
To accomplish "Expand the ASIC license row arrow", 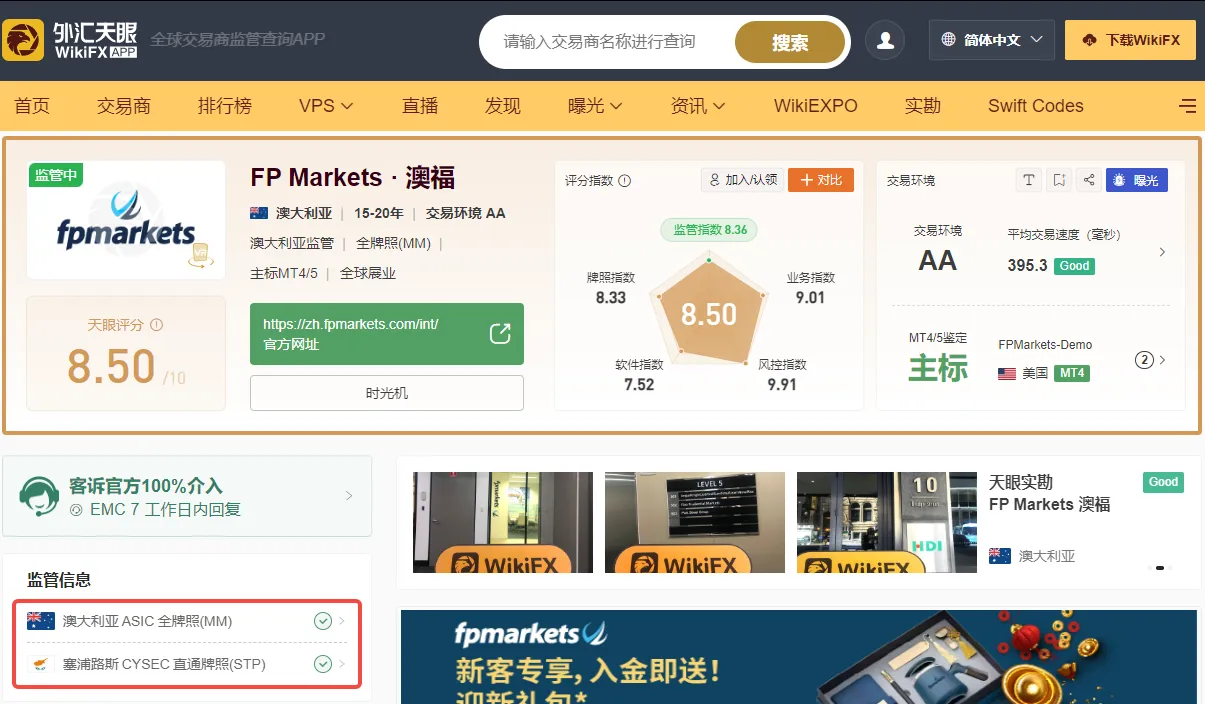I will pos(342,621).
